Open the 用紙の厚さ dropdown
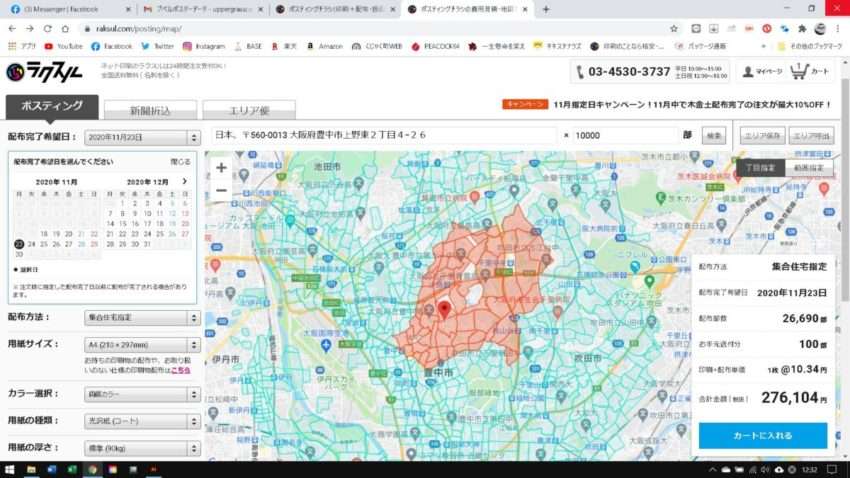The image size is (850, 478). (142, 448)
